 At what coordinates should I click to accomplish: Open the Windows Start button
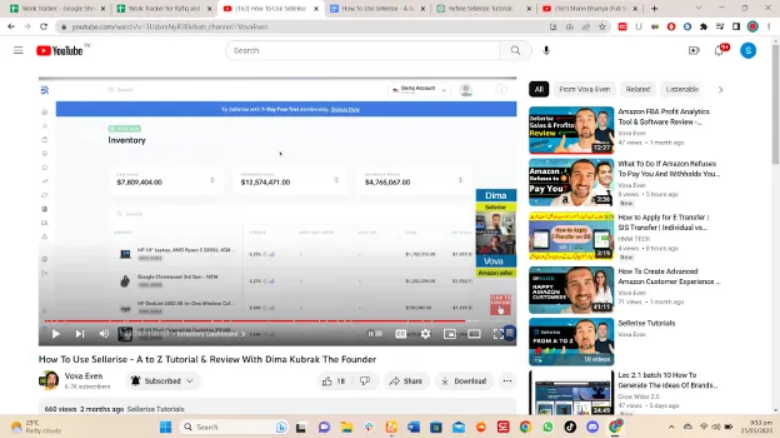pyautogui.click(x=166, y=427)
